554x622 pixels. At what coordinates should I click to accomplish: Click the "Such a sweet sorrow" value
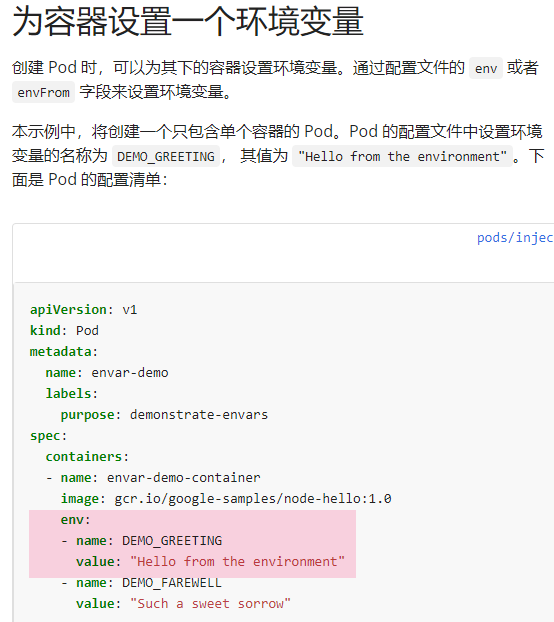(210, 604)
